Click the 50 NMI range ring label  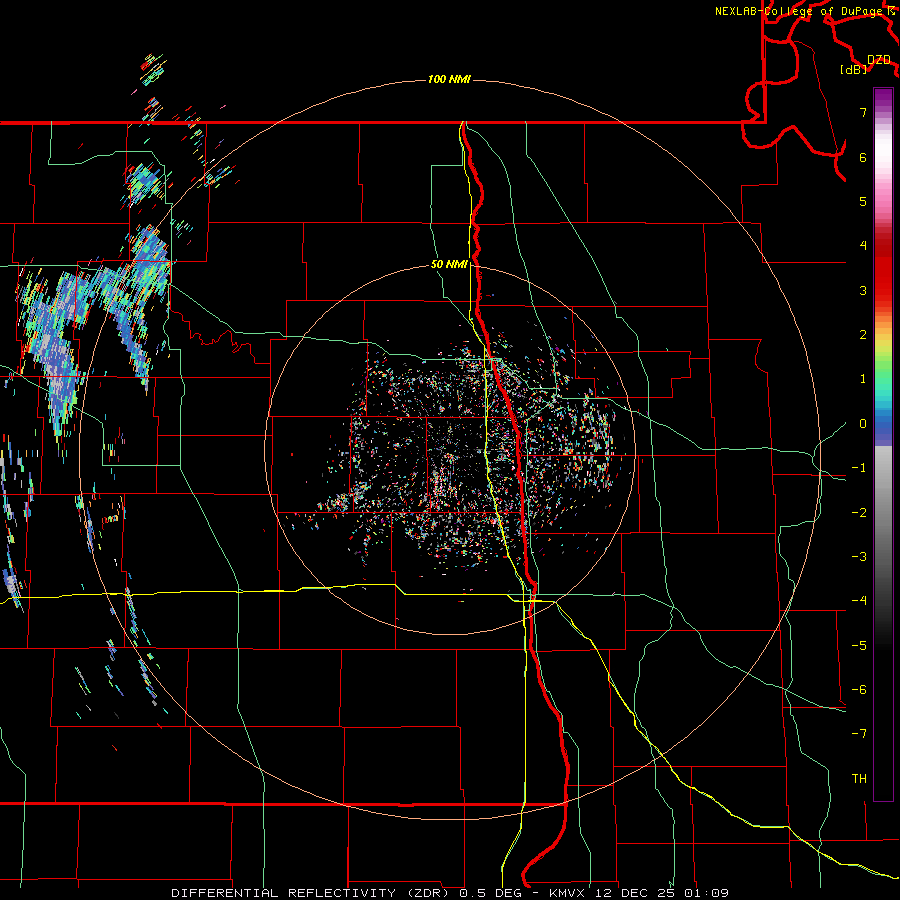tap(449, 264)
